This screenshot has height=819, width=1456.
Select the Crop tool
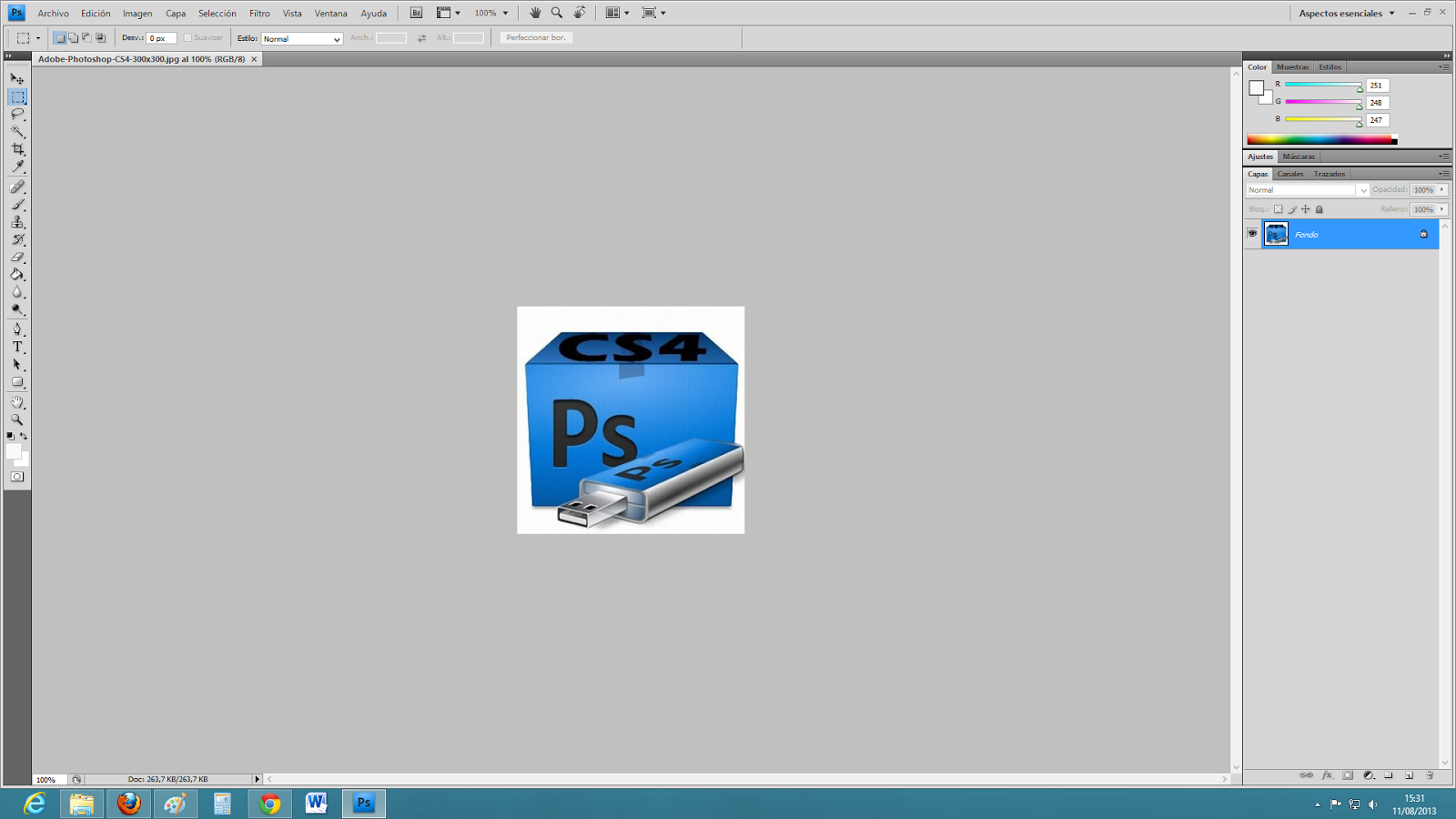pyautogui.click(x=17, y=149)
